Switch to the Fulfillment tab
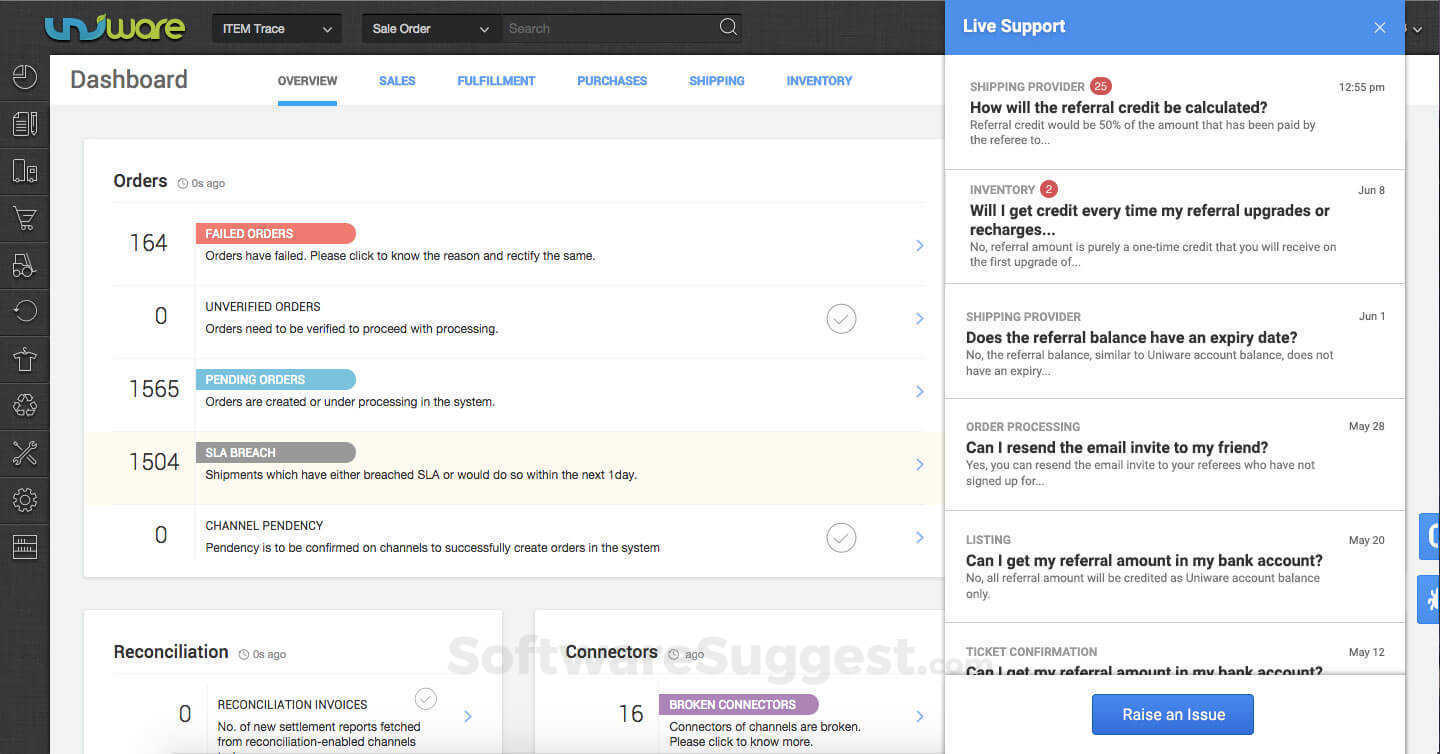 click(x=496, y=81)
